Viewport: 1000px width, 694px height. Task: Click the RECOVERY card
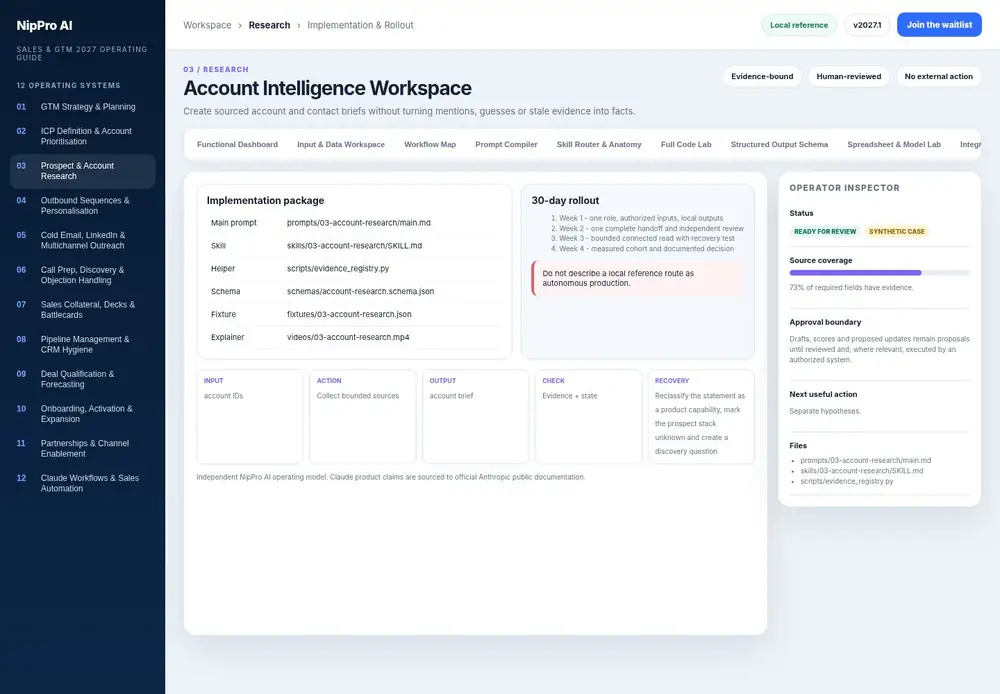(x=701, y=416)
